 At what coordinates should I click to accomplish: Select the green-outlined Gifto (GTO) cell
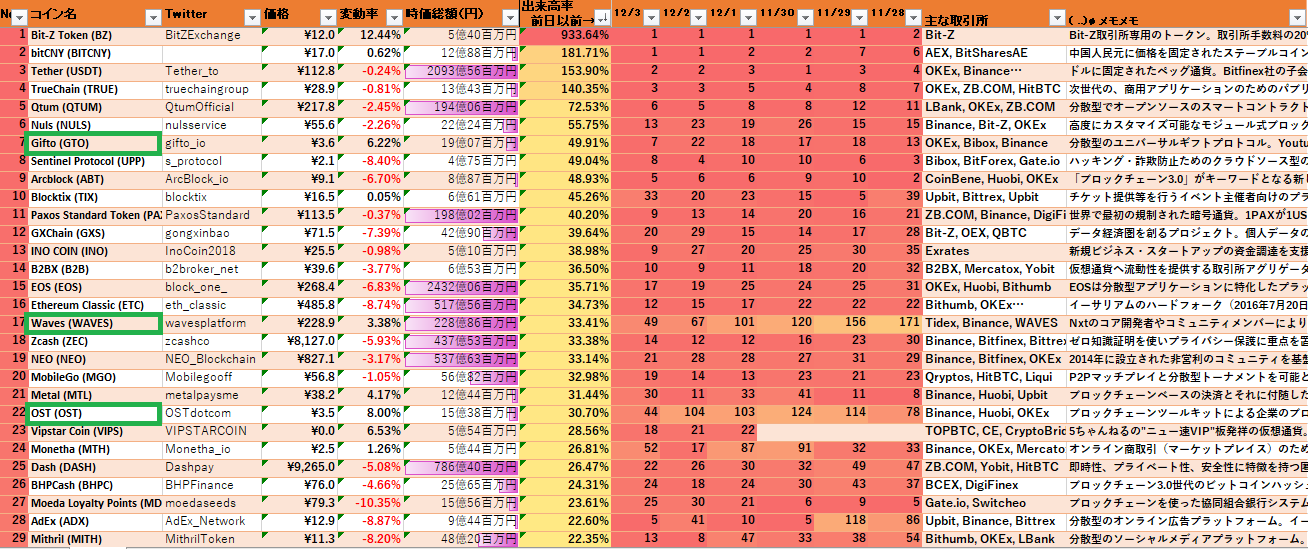click(x=93, y=143)
